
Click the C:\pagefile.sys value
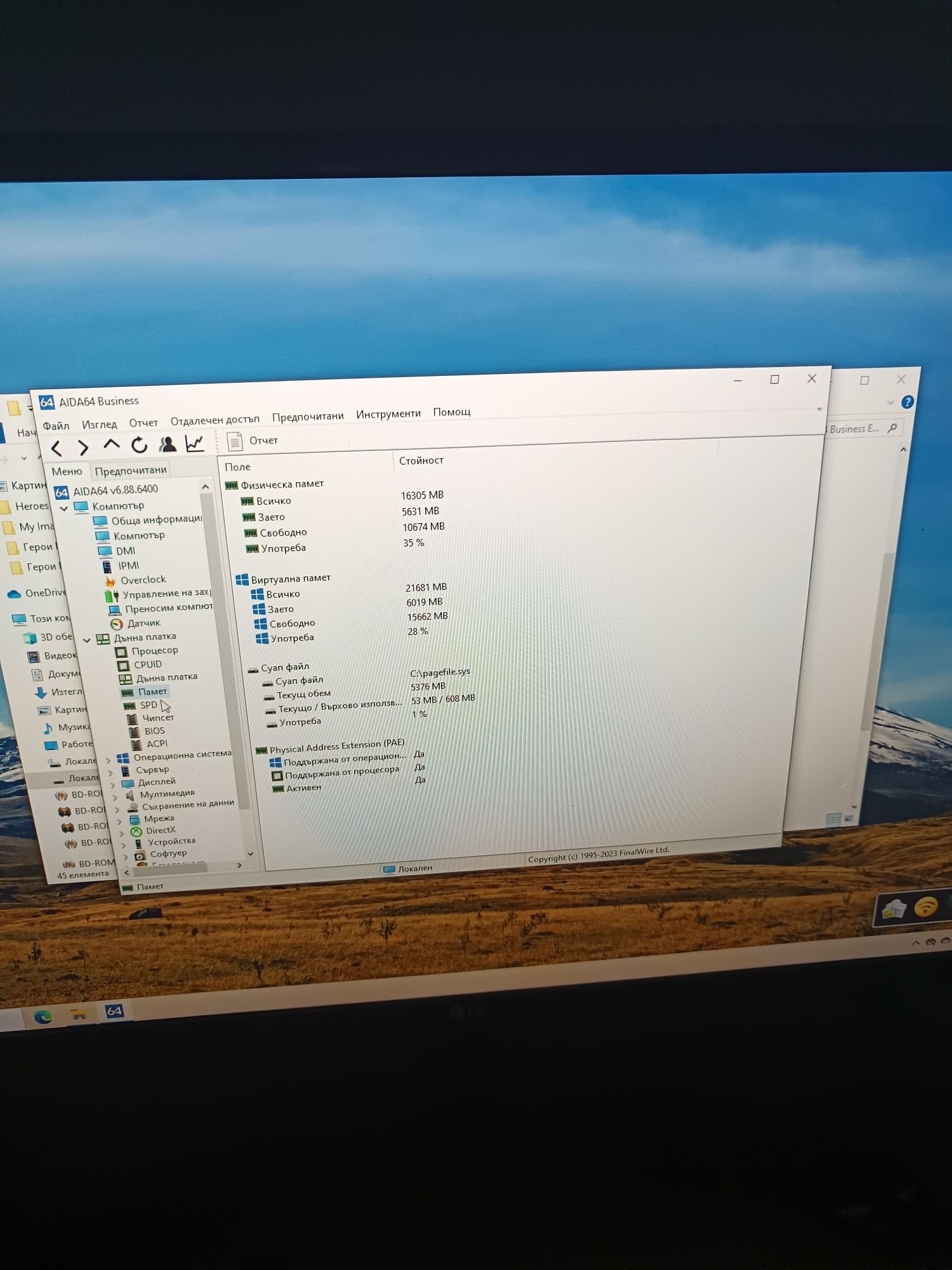point(440,672)
